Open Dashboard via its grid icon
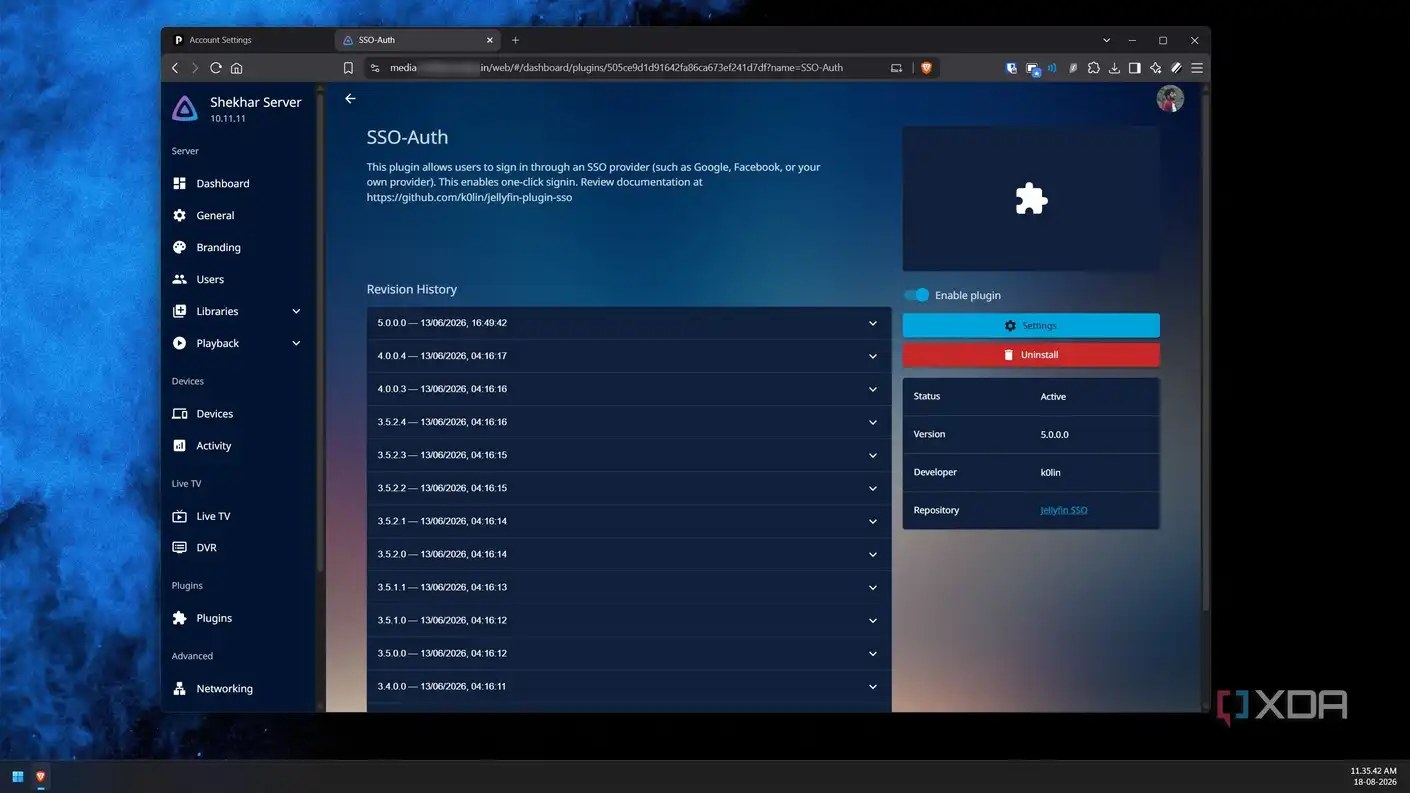The height and width of the screenshot is (793, 1410). [x=179, y=183]
